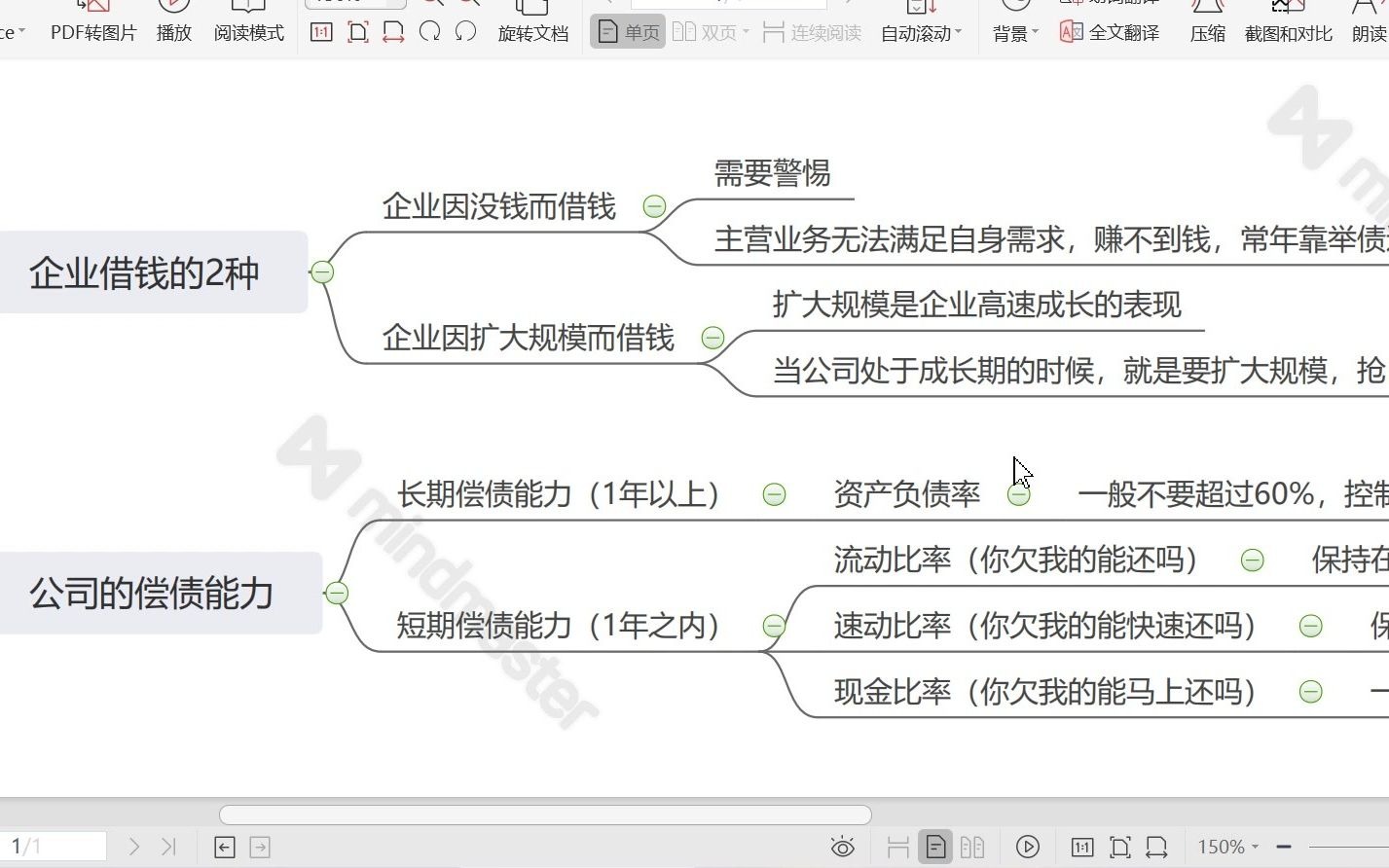Click the status bar play button
The height and width of the screenshot is (868, 1389).
[1028, 847]
